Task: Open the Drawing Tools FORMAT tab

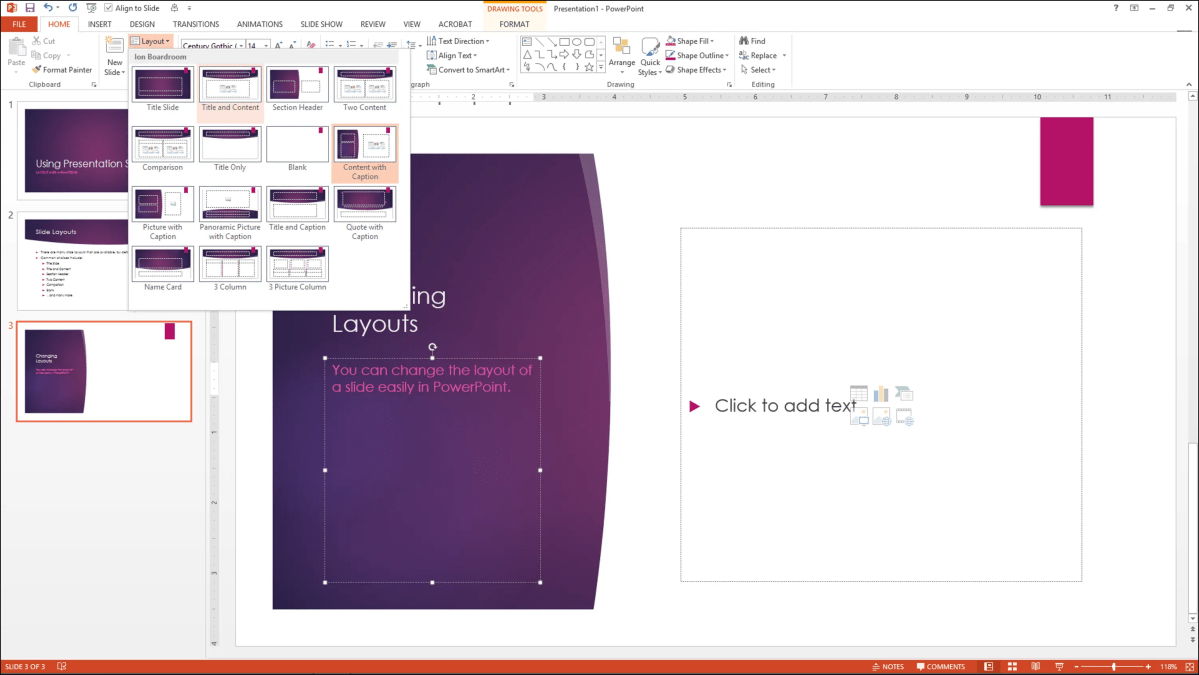Action: (x=514, y=24)
